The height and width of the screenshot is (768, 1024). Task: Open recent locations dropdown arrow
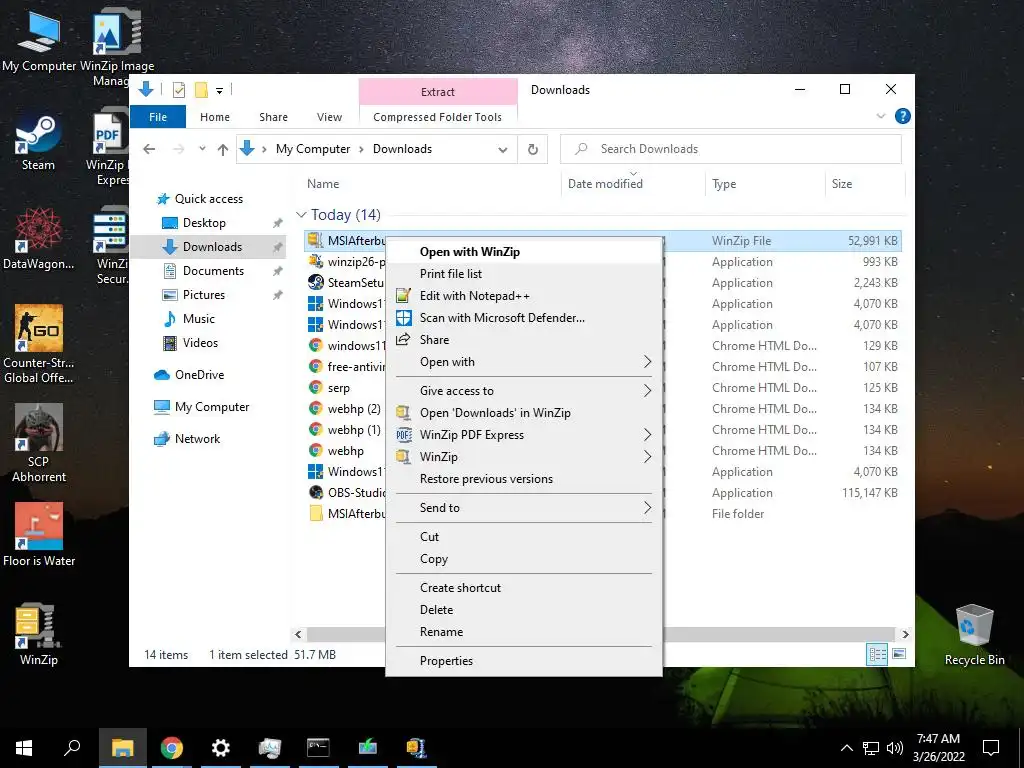point(202,149)
